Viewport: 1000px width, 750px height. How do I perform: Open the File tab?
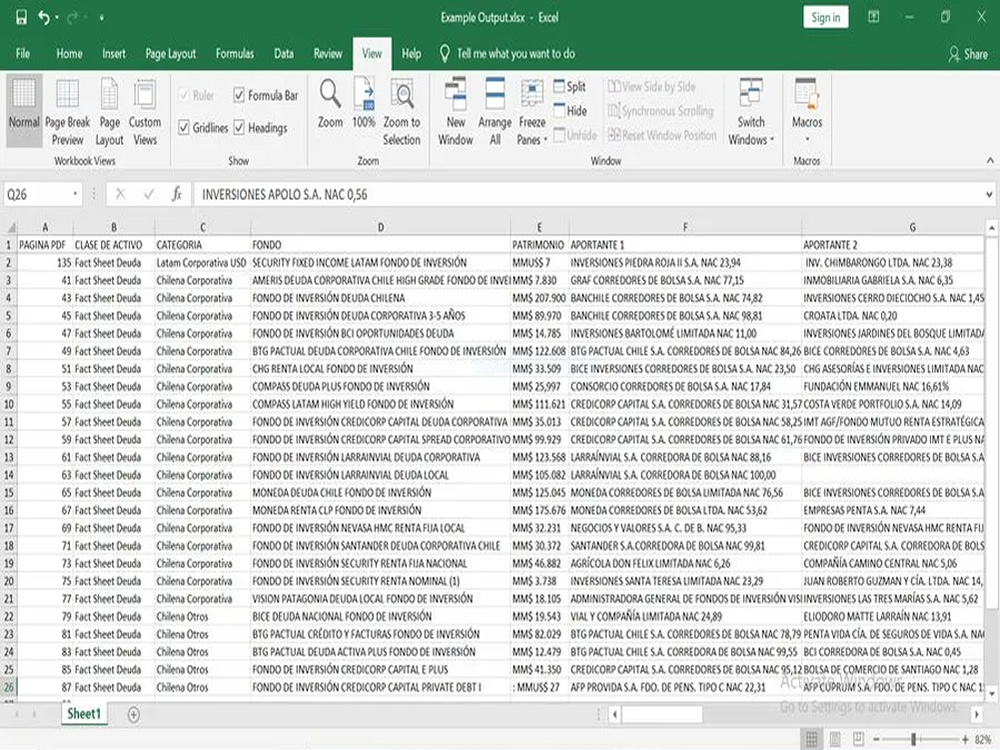(x=23, y=54)
